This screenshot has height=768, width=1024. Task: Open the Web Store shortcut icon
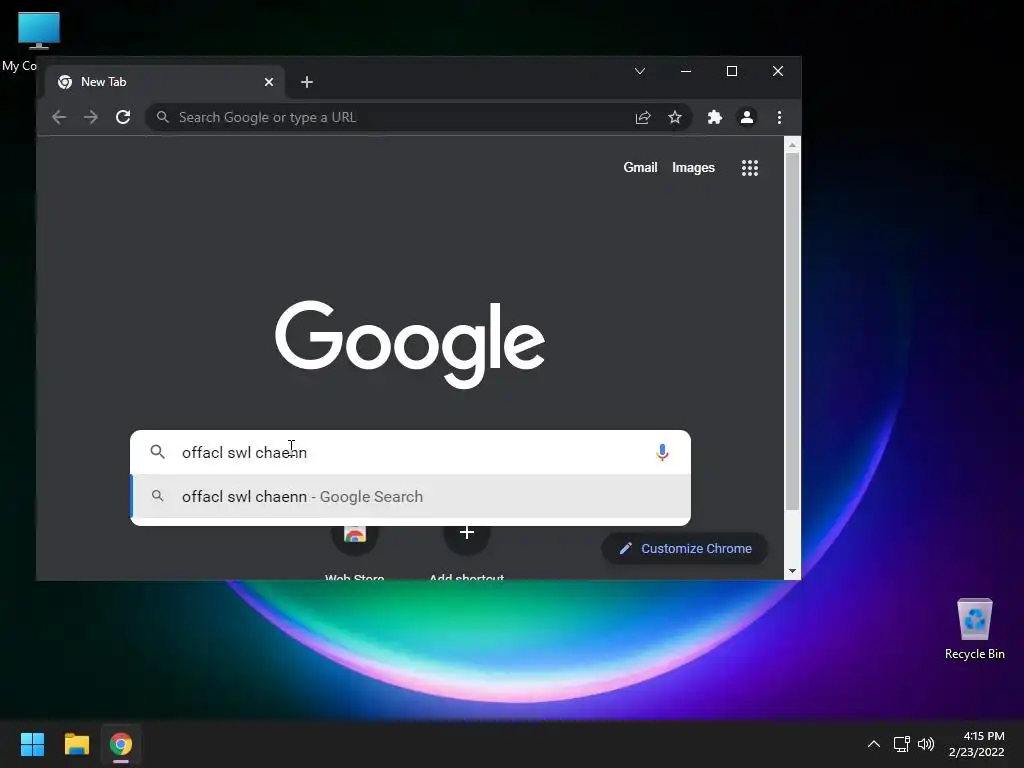click(x=355, y=535)
